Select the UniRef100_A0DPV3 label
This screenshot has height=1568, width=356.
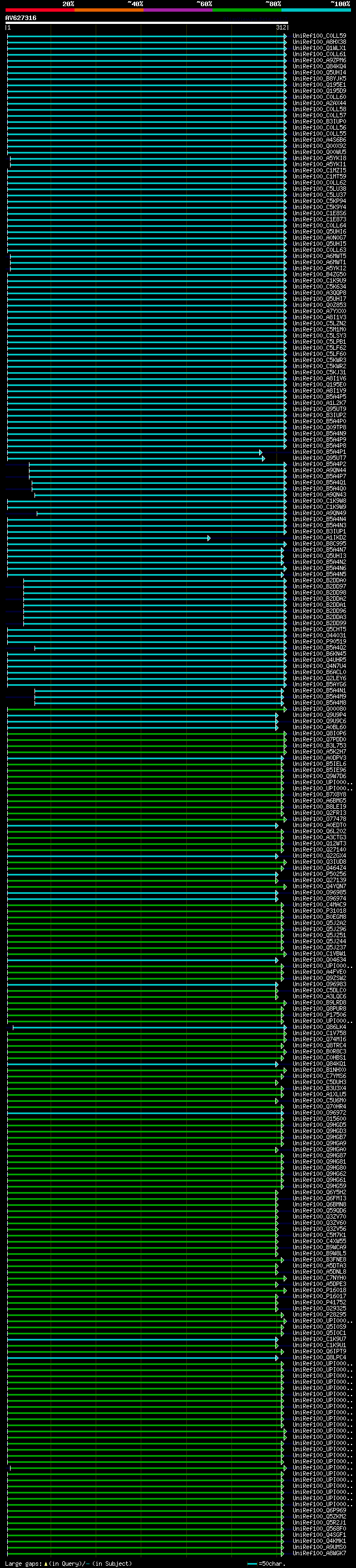pos(319,758)
